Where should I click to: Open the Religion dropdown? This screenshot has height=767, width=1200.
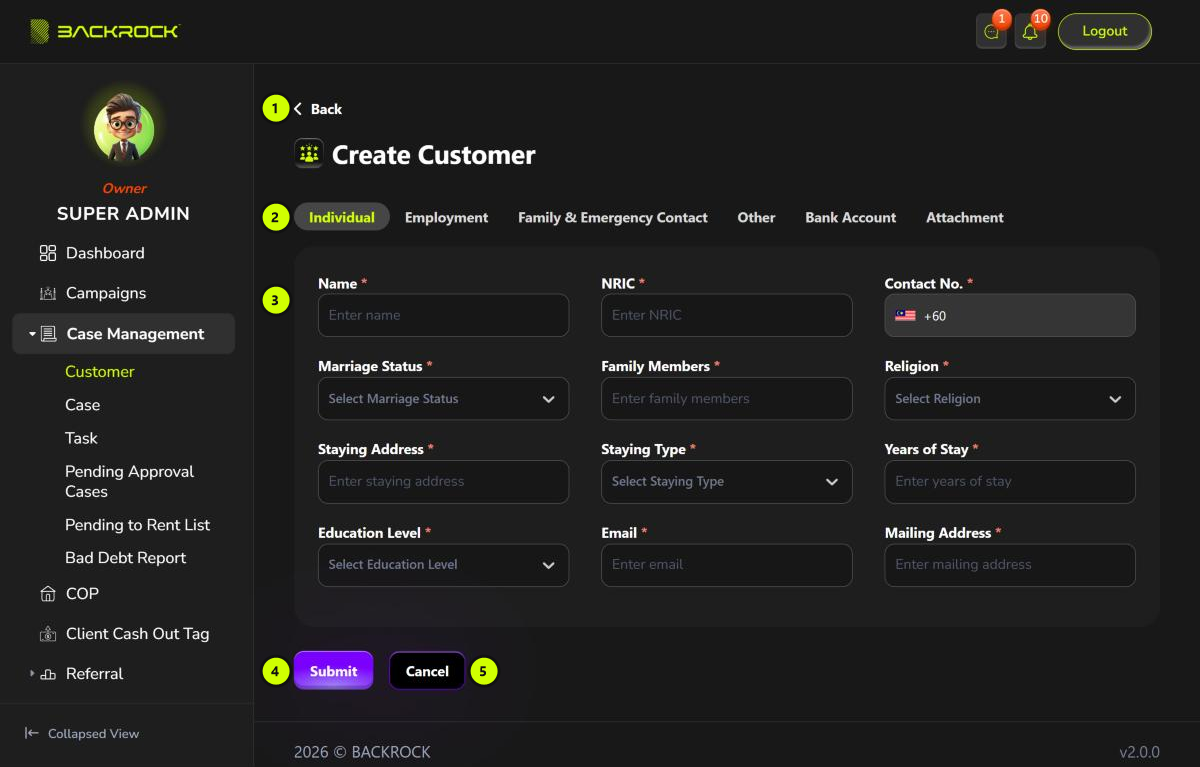[1010, 398]
